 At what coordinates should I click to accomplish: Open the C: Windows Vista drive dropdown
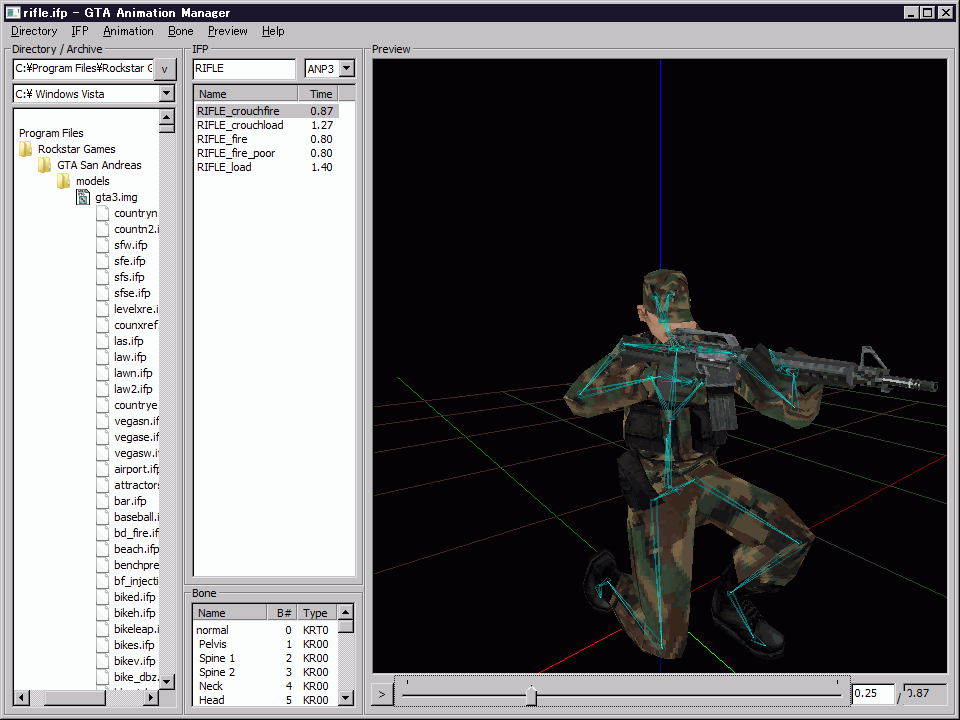point(167,94)
